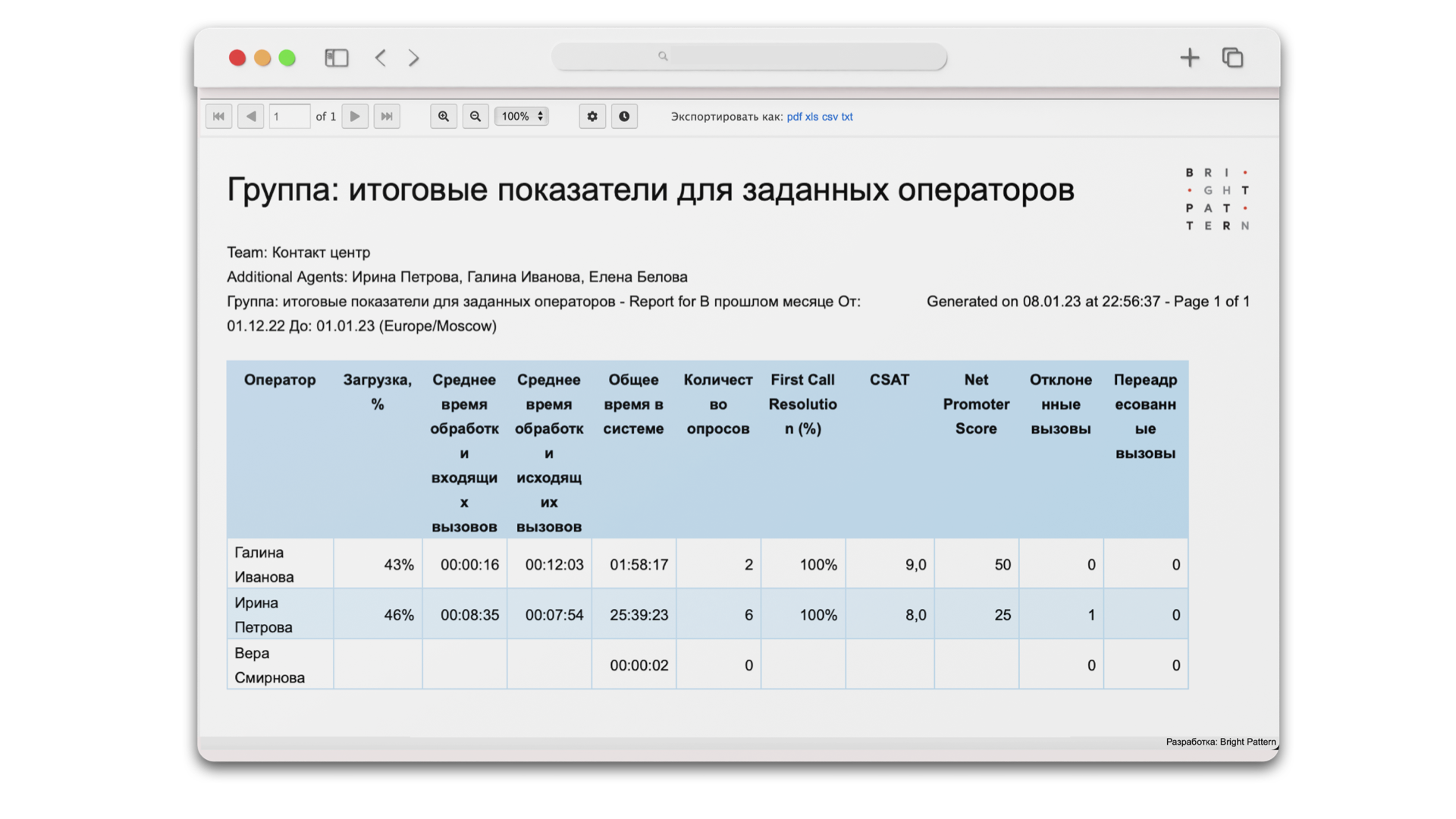Export the report as csv
This screenshot has width=1456, height=819.
[830, 117]
